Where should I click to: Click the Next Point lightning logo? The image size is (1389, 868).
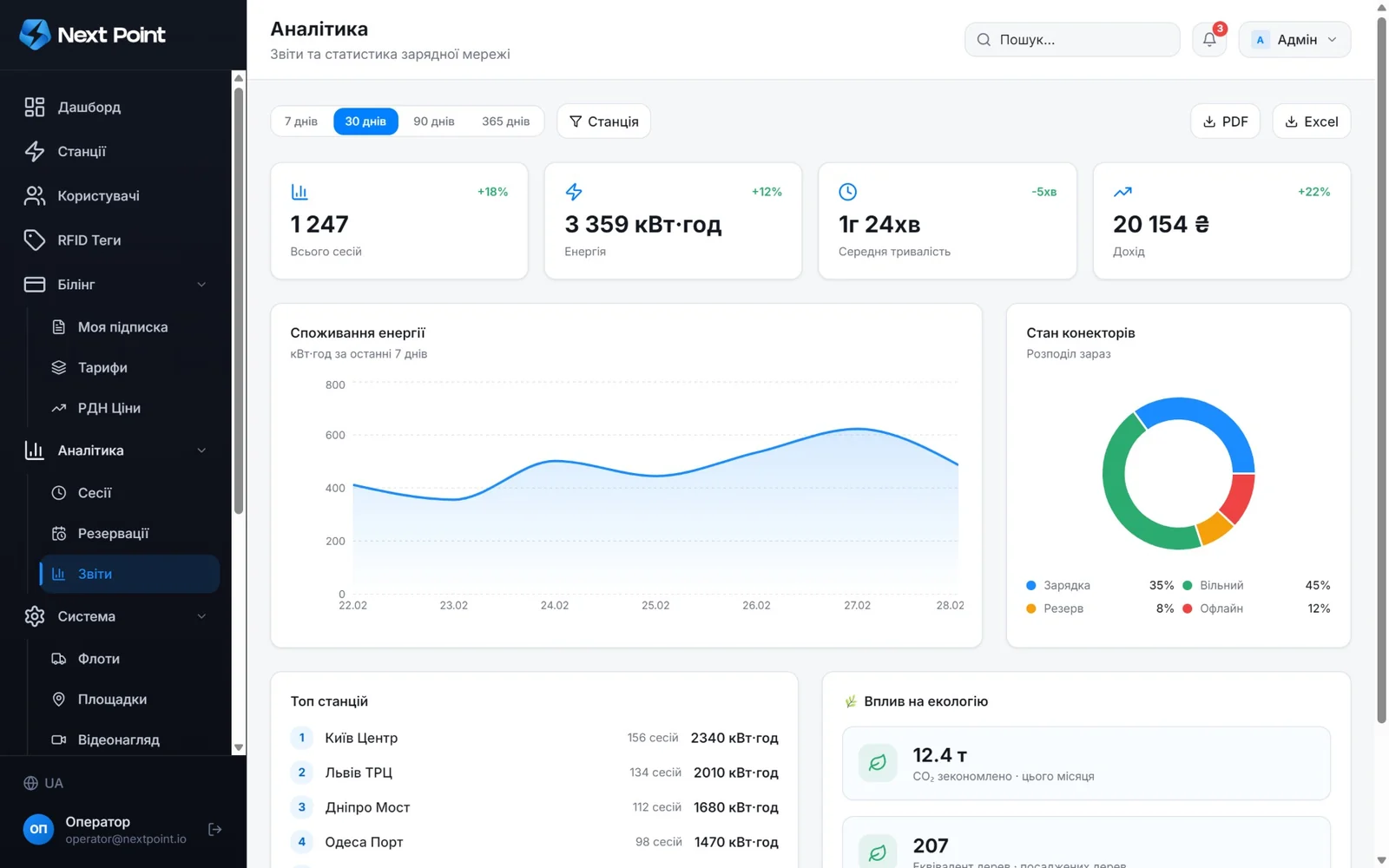(35, 35)
